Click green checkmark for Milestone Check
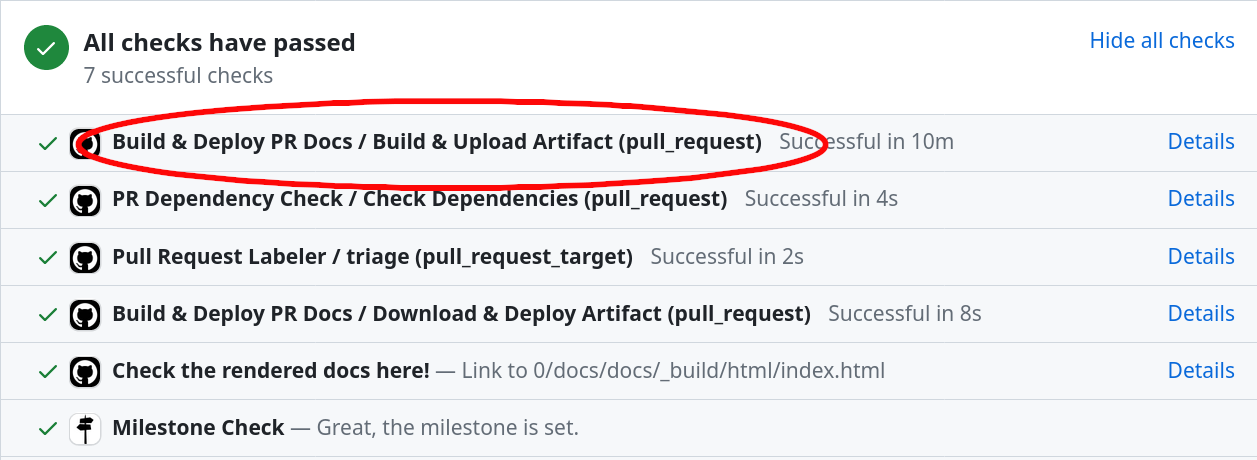This screenshot has width=1257, height=460. (x=47, y=429)
